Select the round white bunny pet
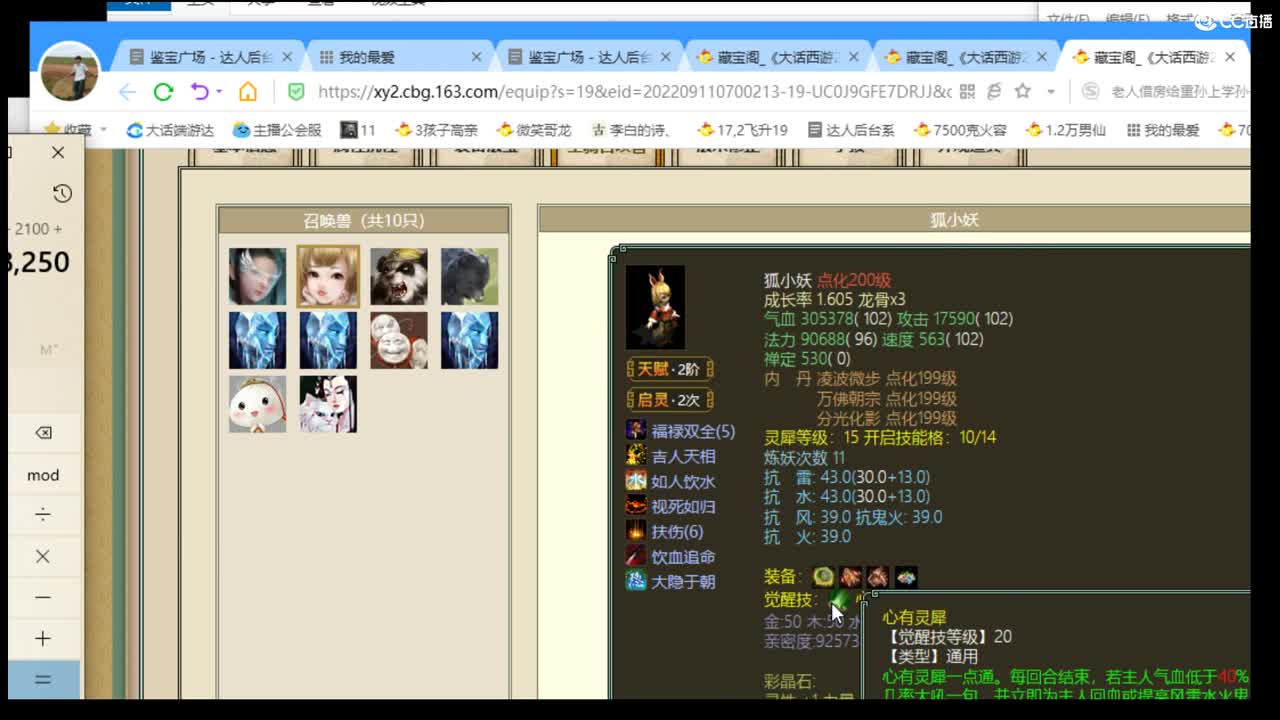 257,404
